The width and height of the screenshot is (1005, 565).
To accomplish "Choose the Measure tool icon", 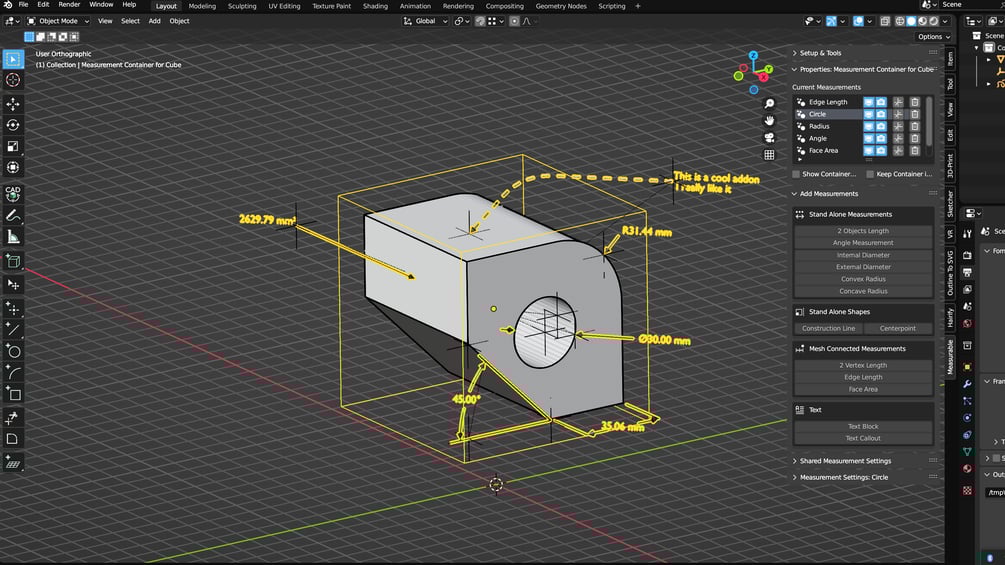I will (13, 237).
